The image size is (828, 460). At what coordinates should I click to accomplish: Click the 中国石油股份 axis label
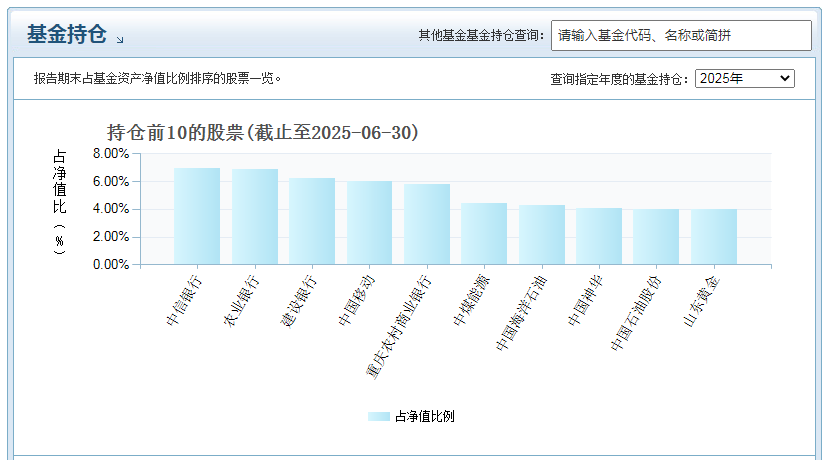(635, 313)
